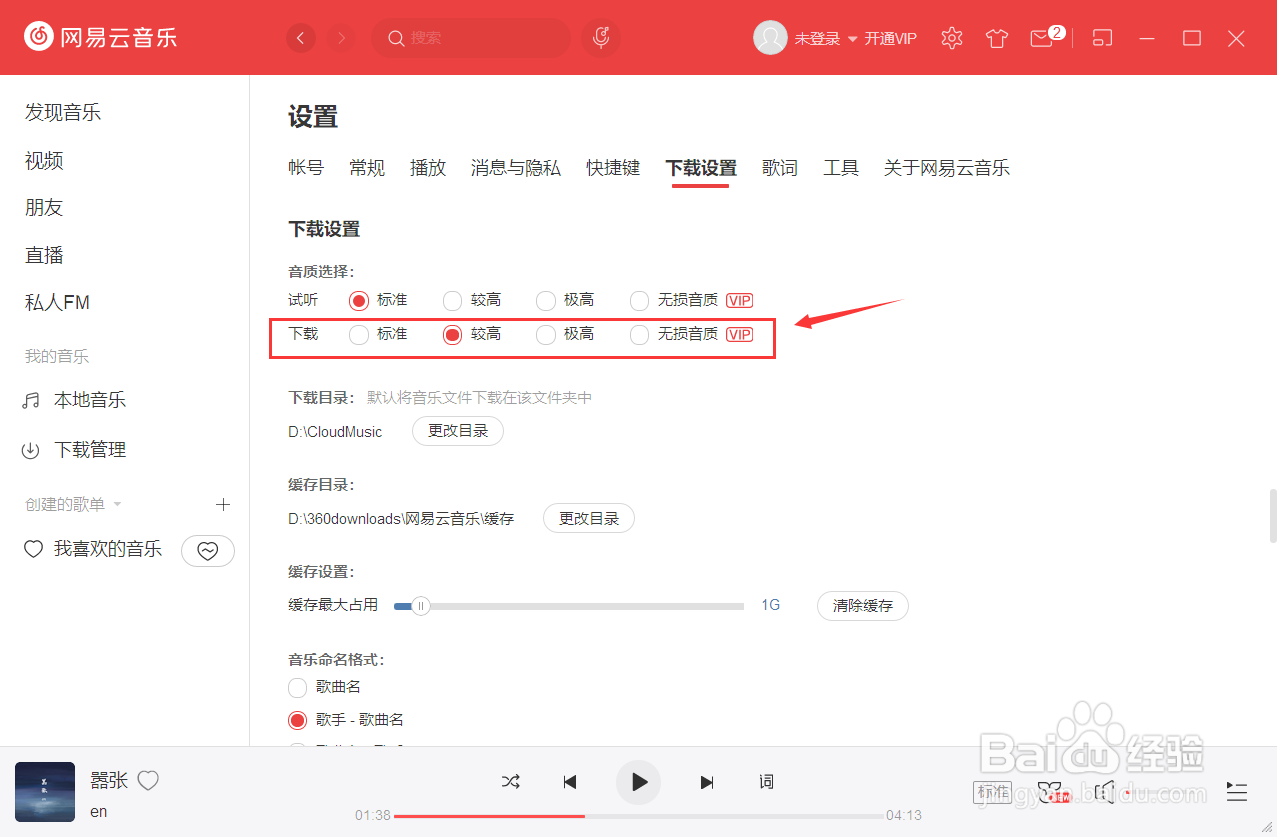Screen dimensions: 1277x837
Task: Open the 帐号 settings tab
Action: tap(306, 168)
